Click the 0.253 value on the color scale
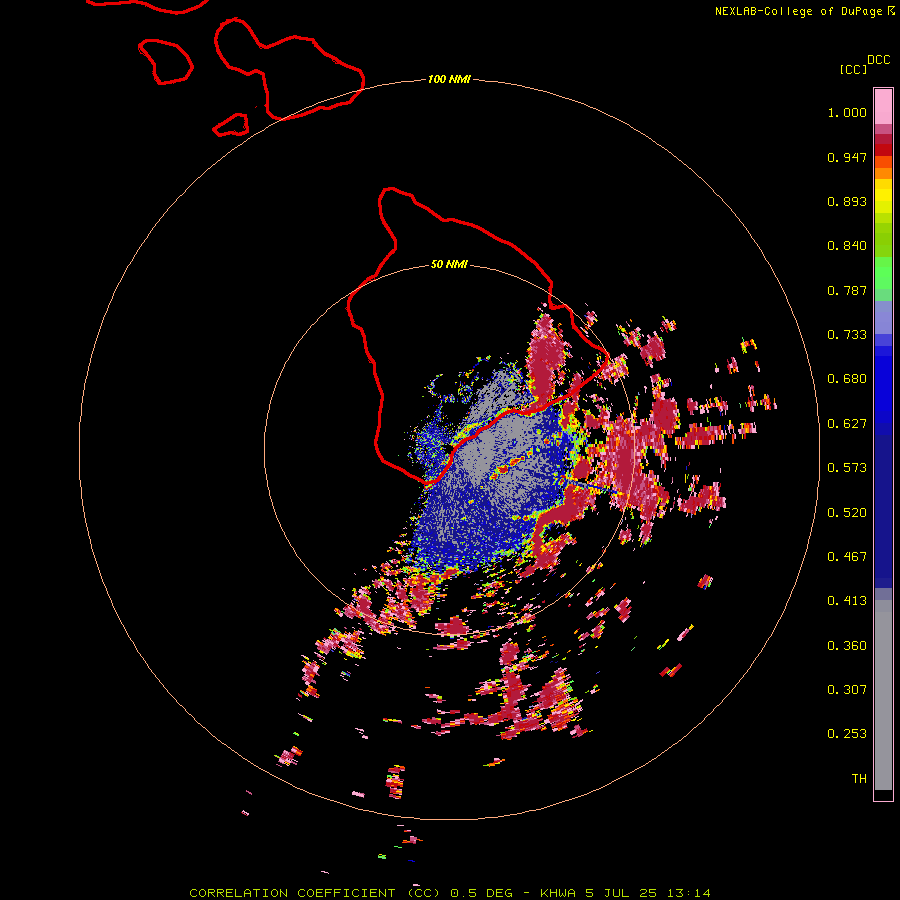Image resolution: width=900 pixels, height=900 pixels. [847, 734]
